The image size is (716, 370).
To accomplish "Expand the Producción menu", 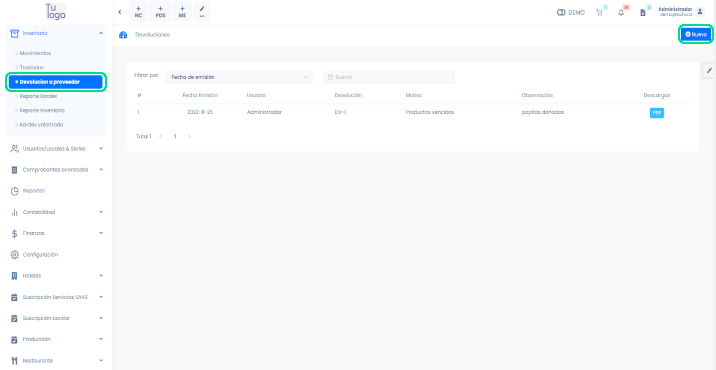I will 56,339.
